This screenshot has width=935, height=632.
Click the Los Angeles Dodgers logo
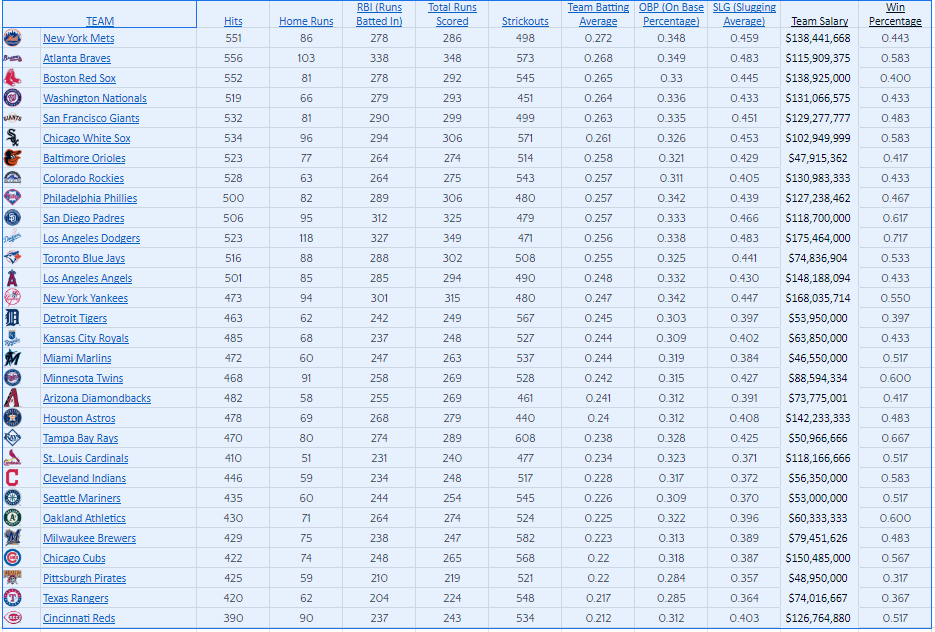tap(12, 238)
